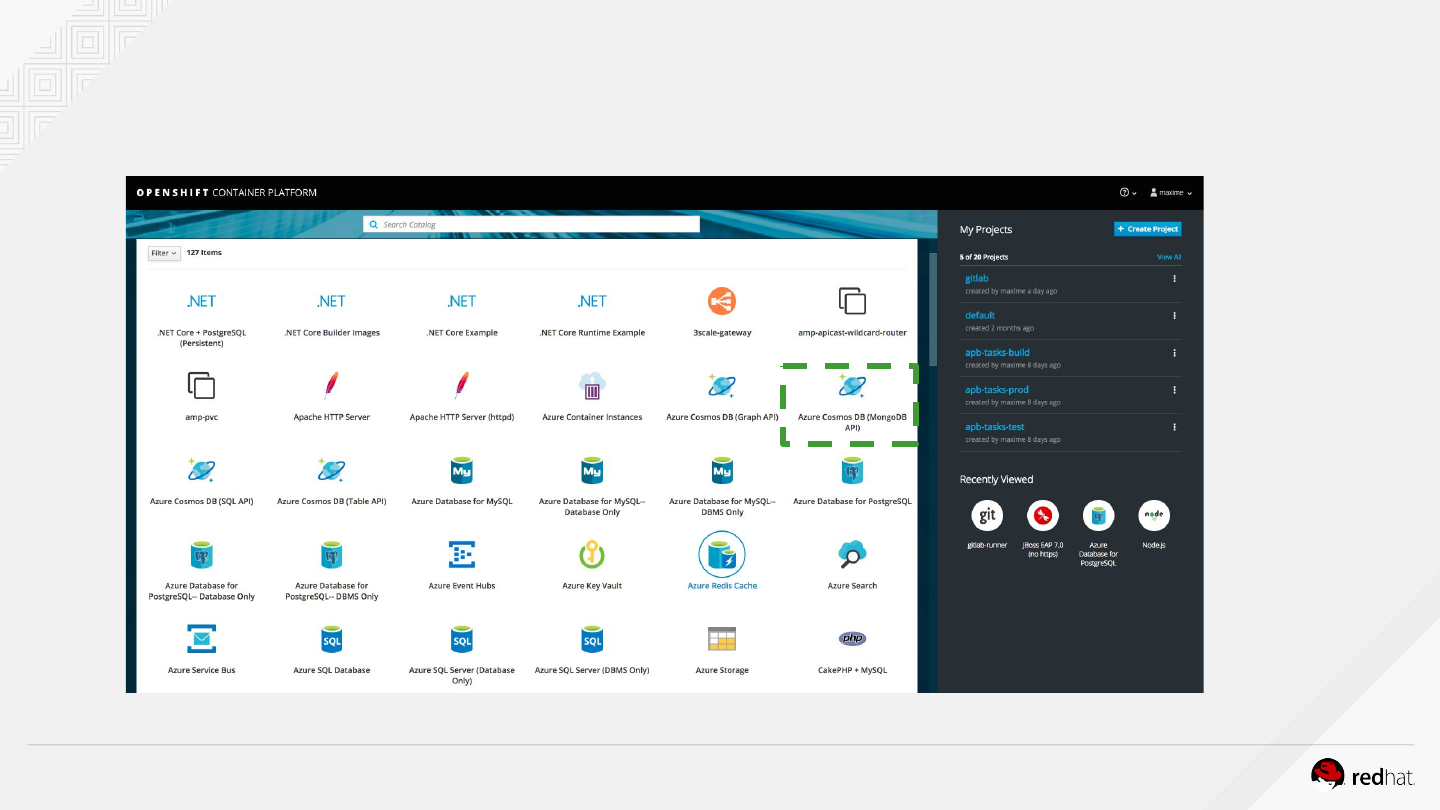Open the default project link
The width and height of the screenshot is (1440, 810).
click(x=980, y=315)
